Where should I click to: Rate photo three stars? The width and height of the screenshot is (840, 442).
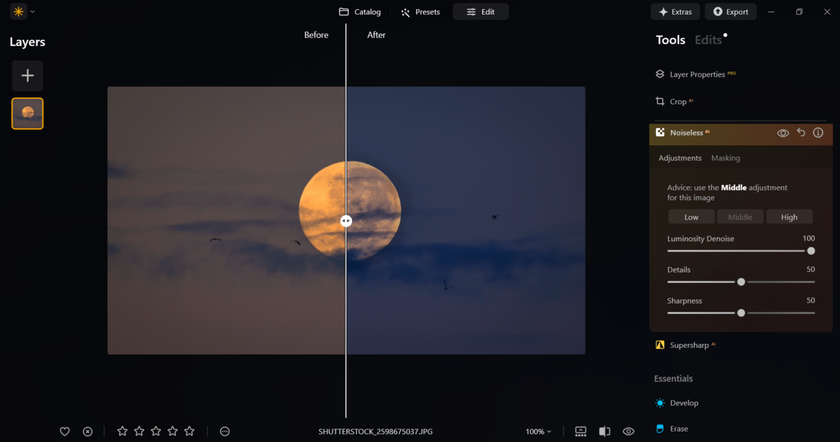155,431
